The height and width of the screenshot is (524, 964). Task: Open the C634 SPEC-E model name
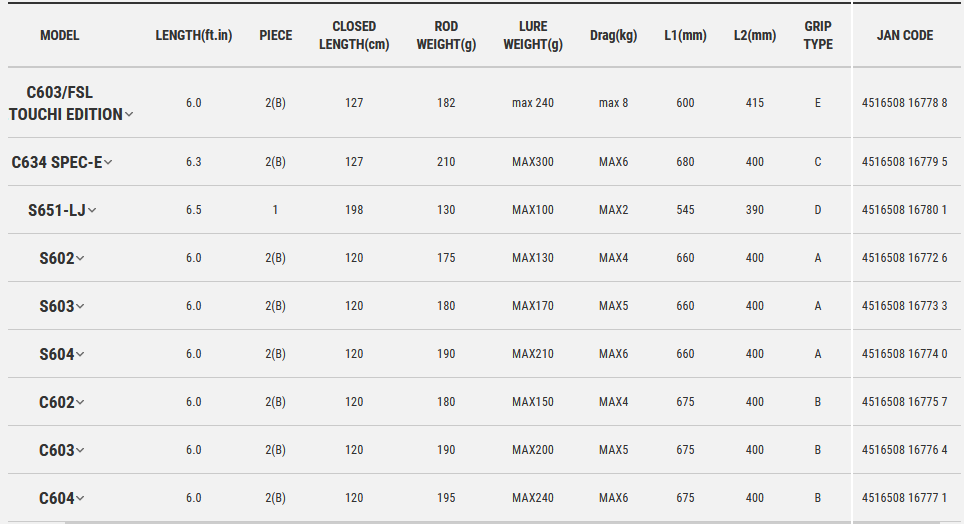tap(57, 162)
